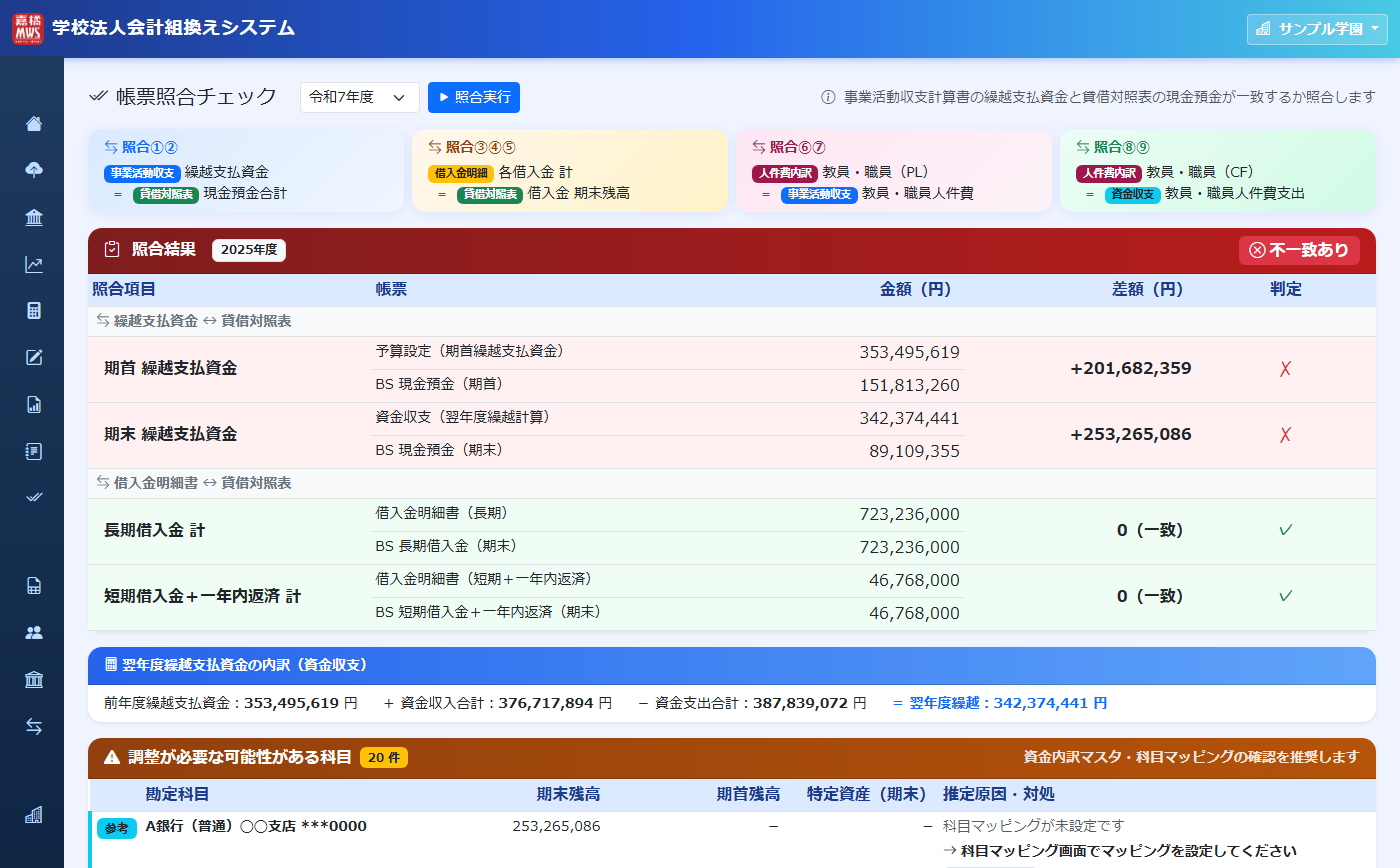Click the 借入金明細書 ⇔ 貸借対照表 section heading
This screenshot has height=868, width=1400.
(194, 483)
